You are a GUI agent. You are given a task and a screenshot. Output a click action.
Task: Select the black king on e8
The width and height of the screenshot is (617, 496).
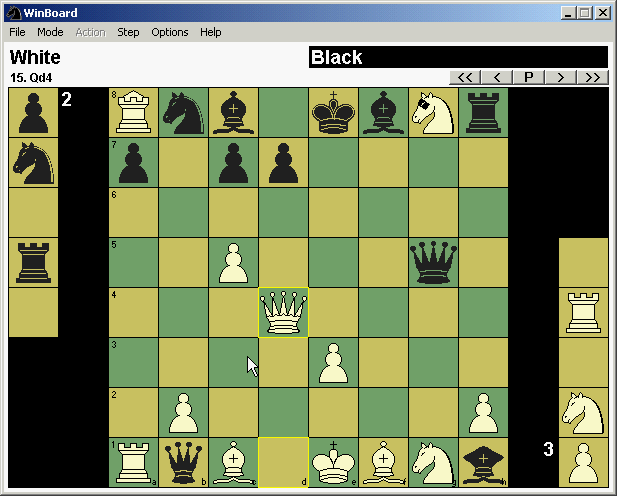[333, 113]
